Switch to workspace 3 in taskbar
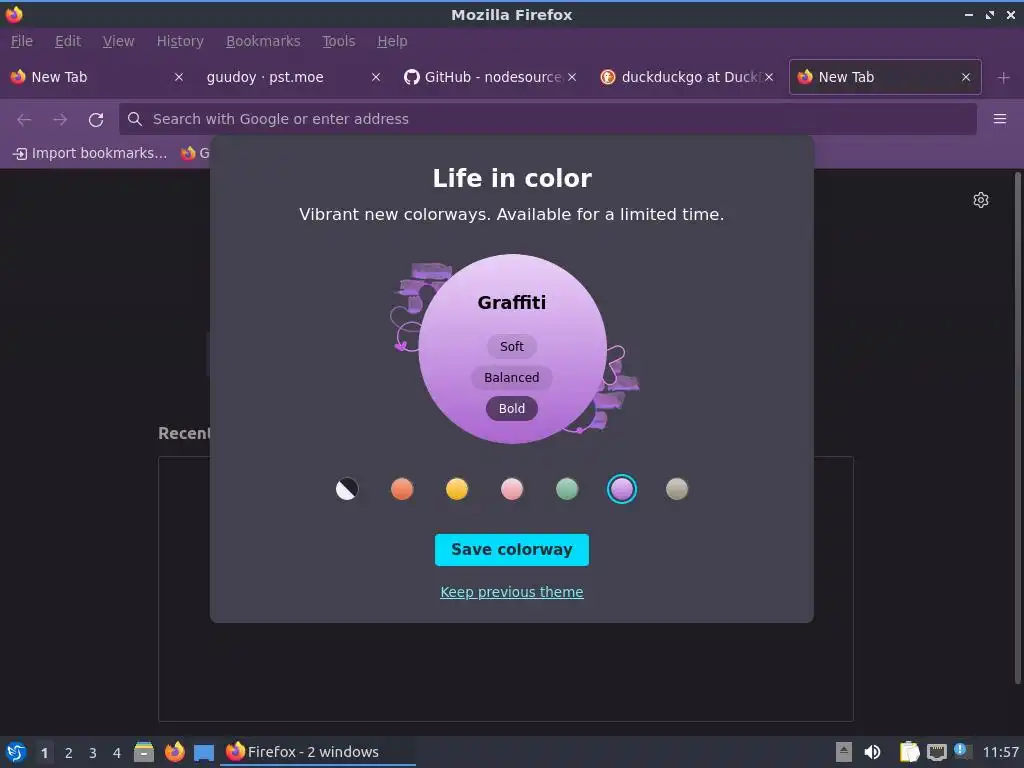 coord(92,753)
